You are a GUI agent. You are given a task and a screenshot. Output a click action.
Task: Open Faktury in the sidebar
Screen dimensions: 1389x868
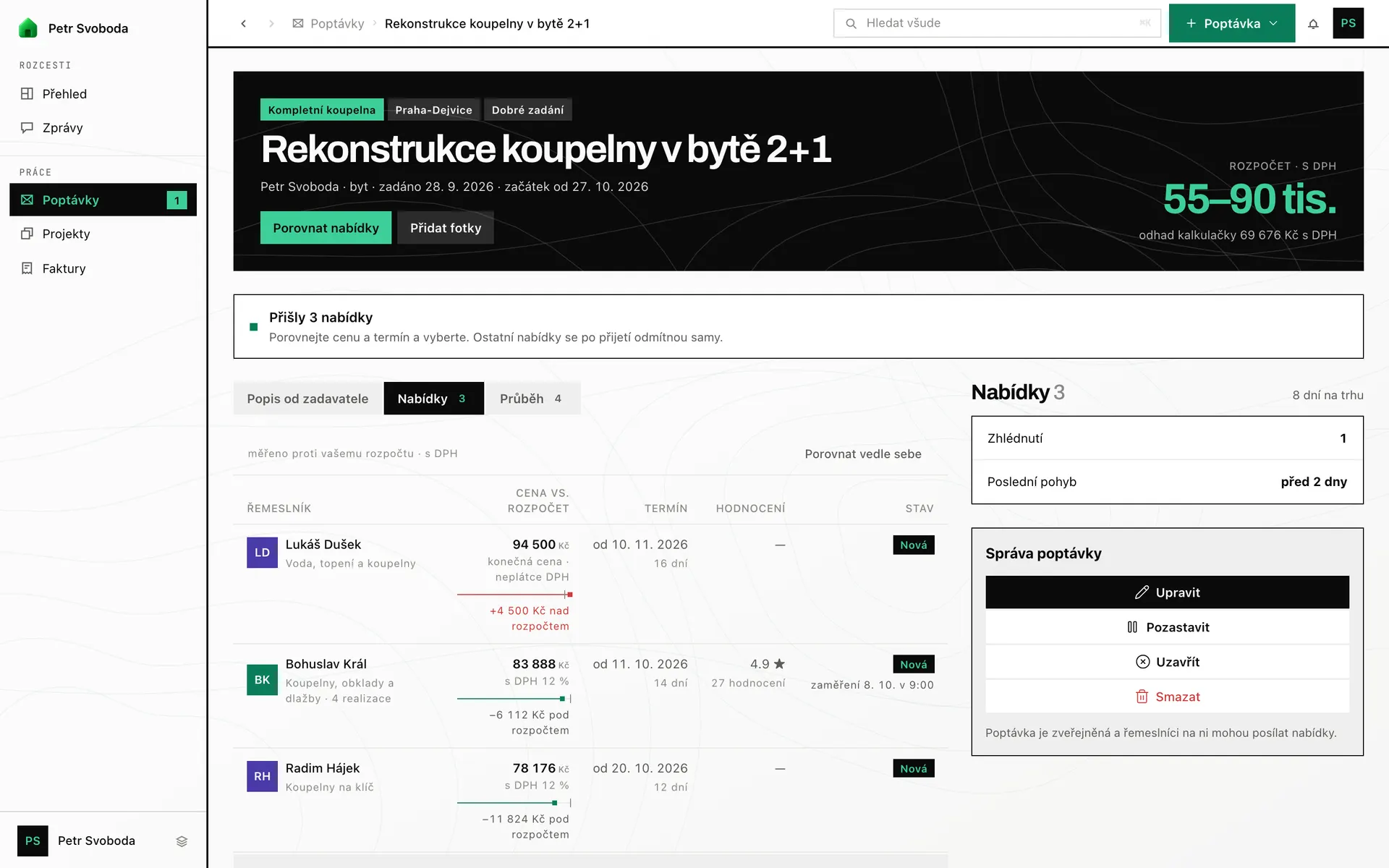(x=103, y=268)
